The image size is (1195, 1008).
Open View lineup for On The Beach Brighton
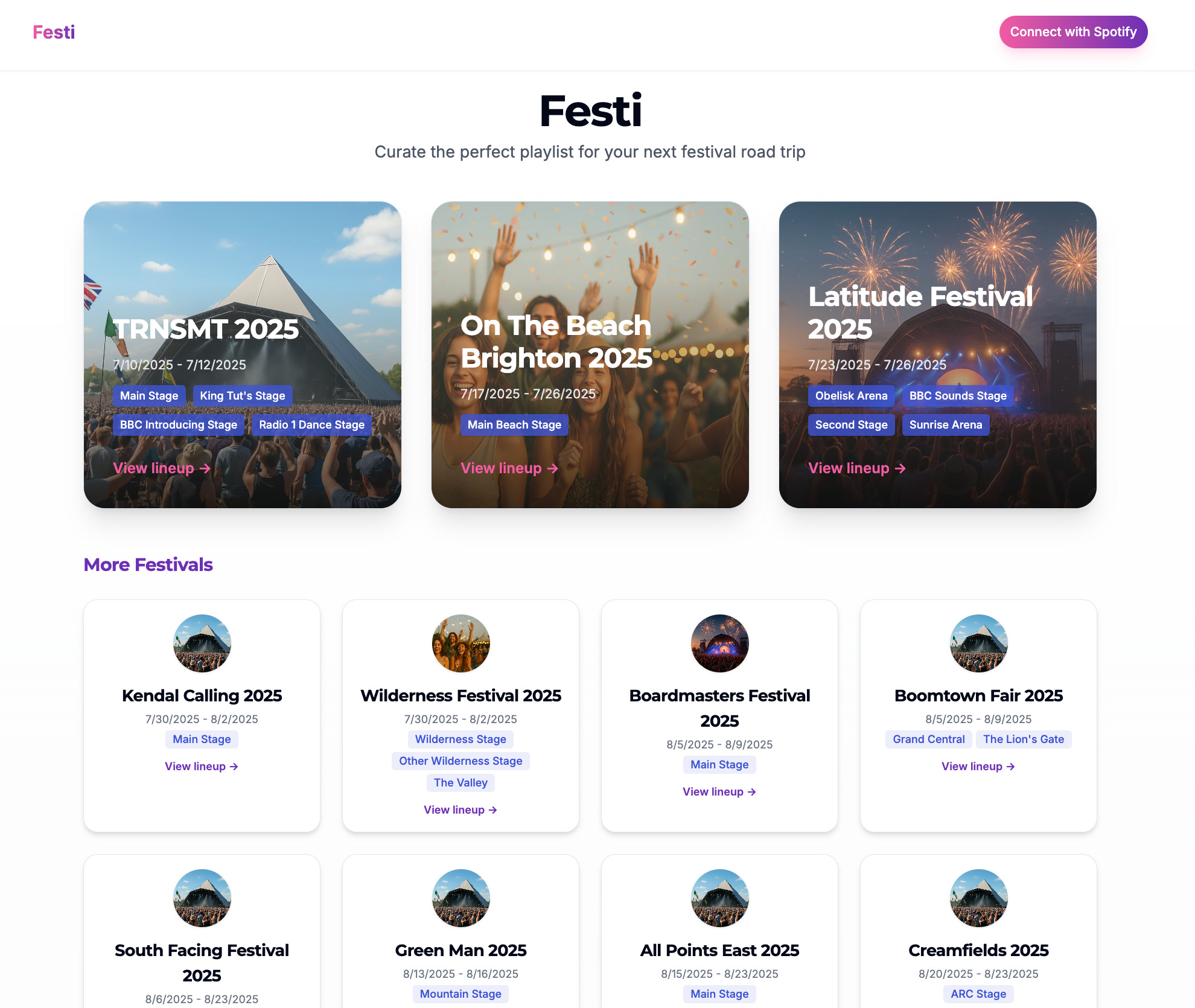509,468
